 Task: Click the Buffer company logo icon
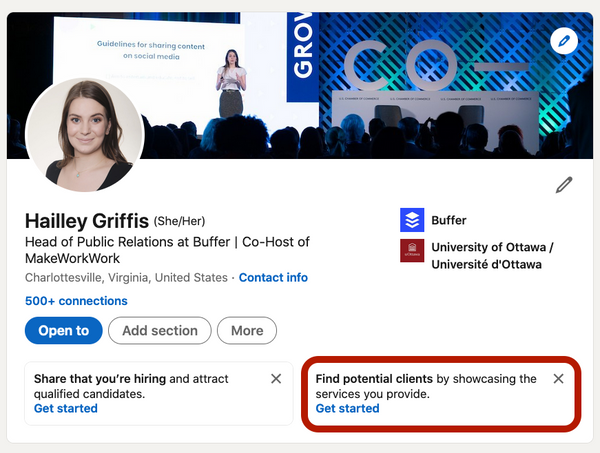[x=411, y=220]
